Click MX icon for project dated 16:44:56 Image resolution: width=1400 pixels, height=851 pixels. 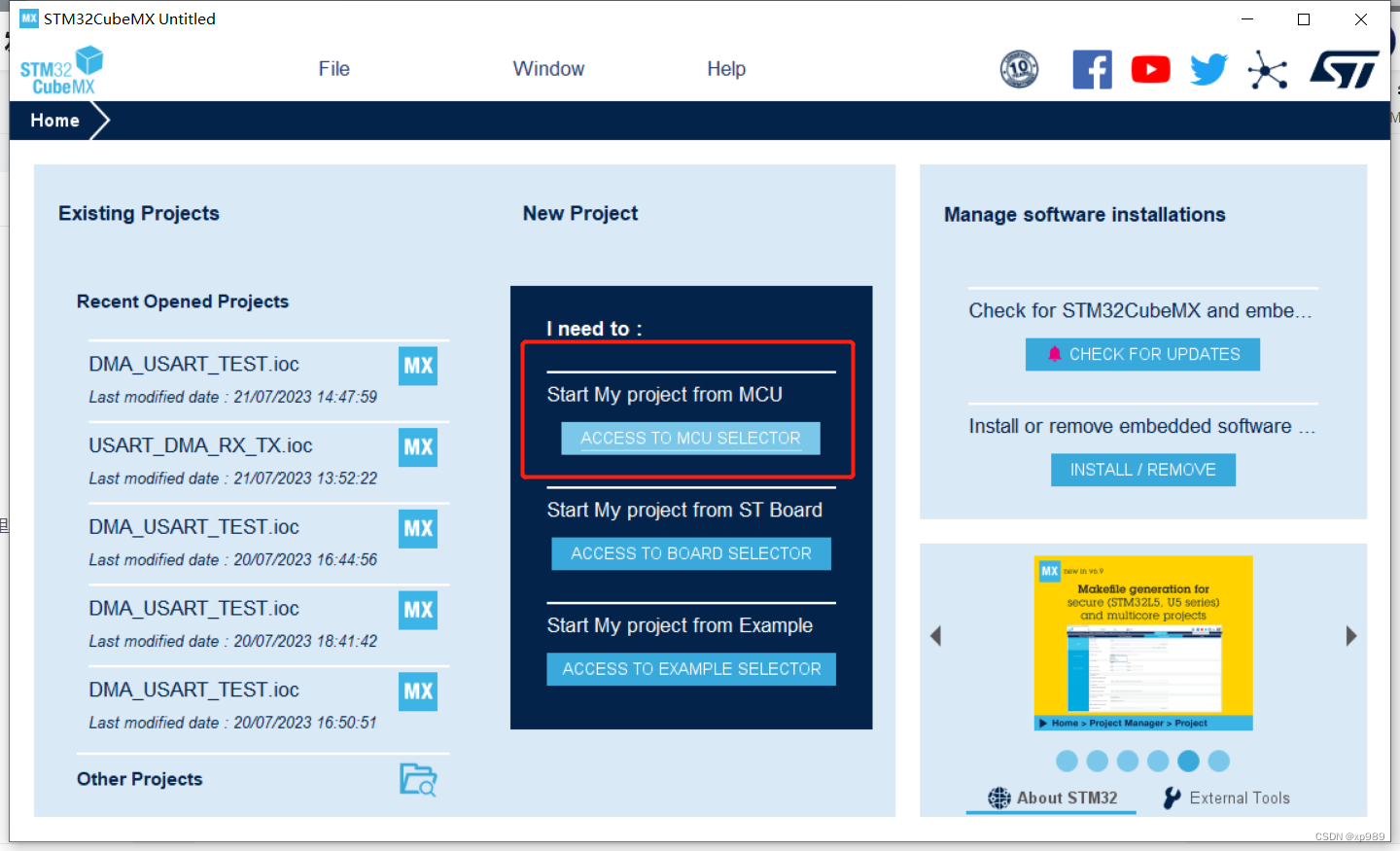[418, 528]
